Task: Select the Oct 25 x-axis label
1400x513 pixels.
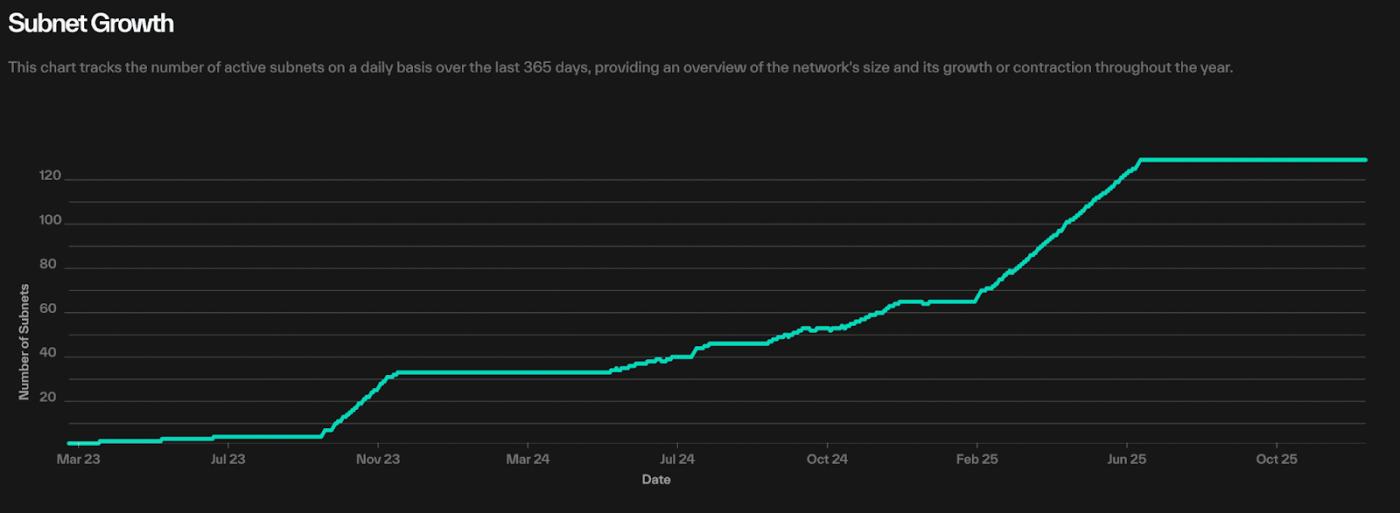Action: click(x=1276, y=459)
